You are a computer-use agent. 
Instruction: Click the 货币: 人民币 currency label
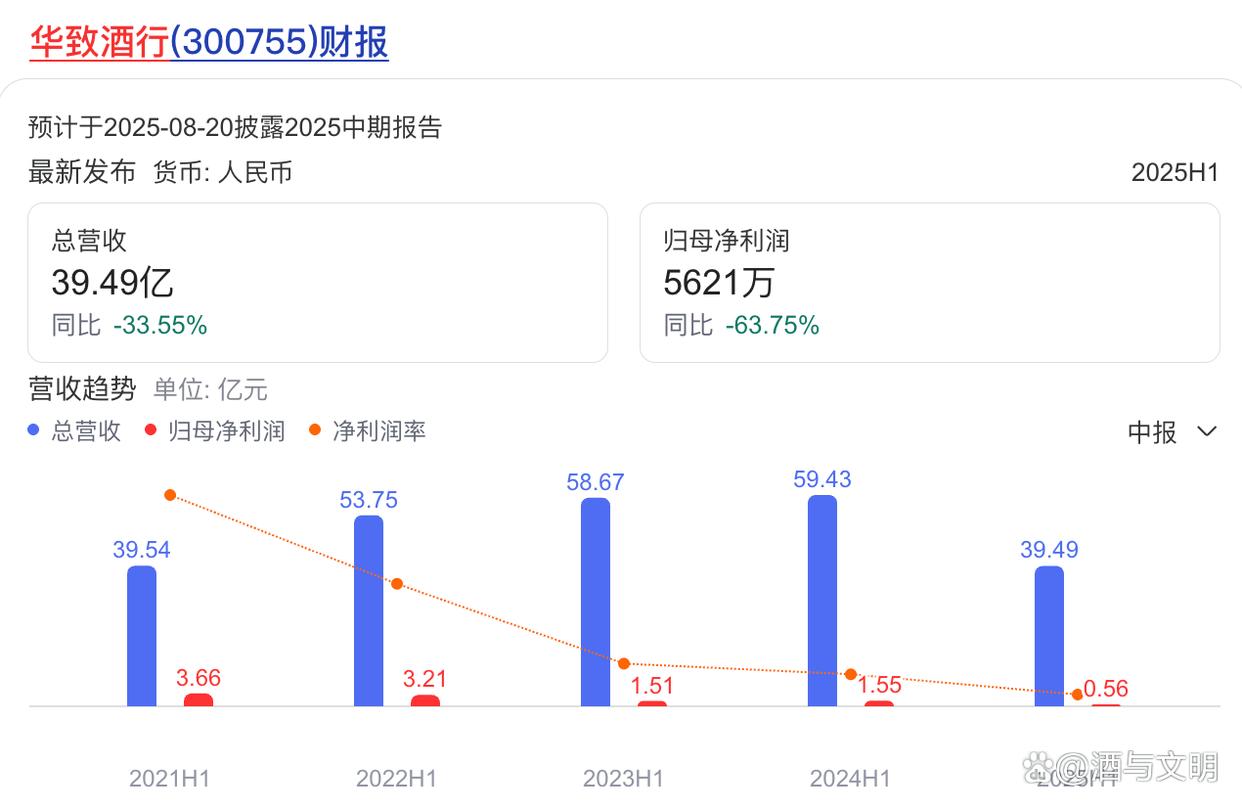coord(223,172)
